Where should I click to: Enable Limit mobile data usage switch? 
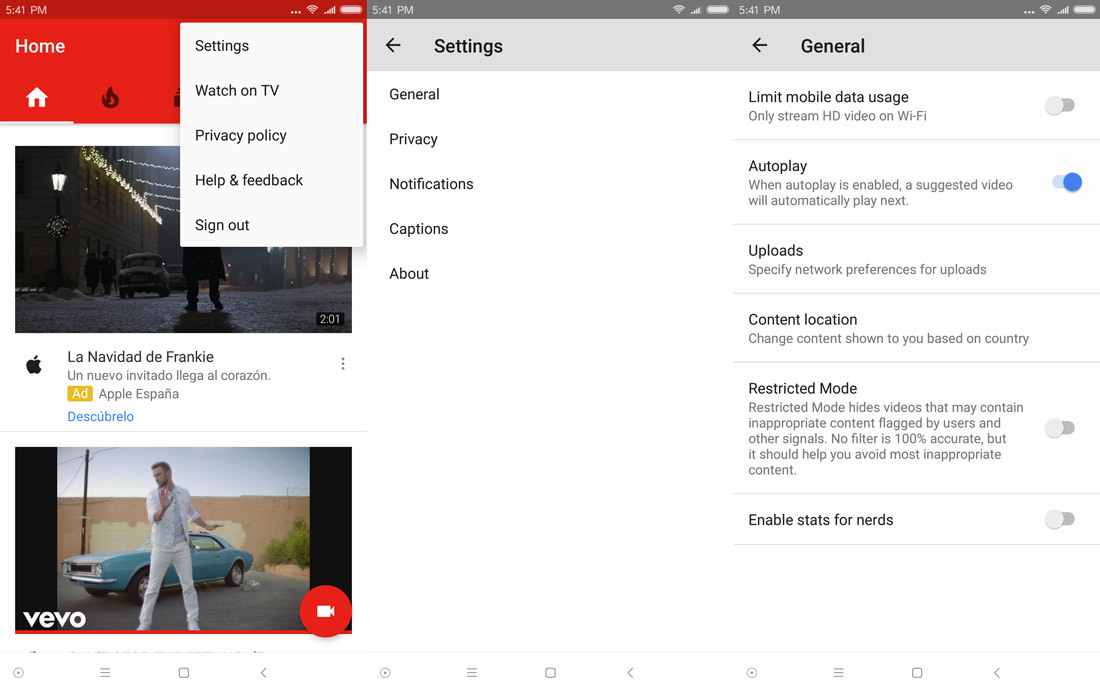tap(1059, 106)
